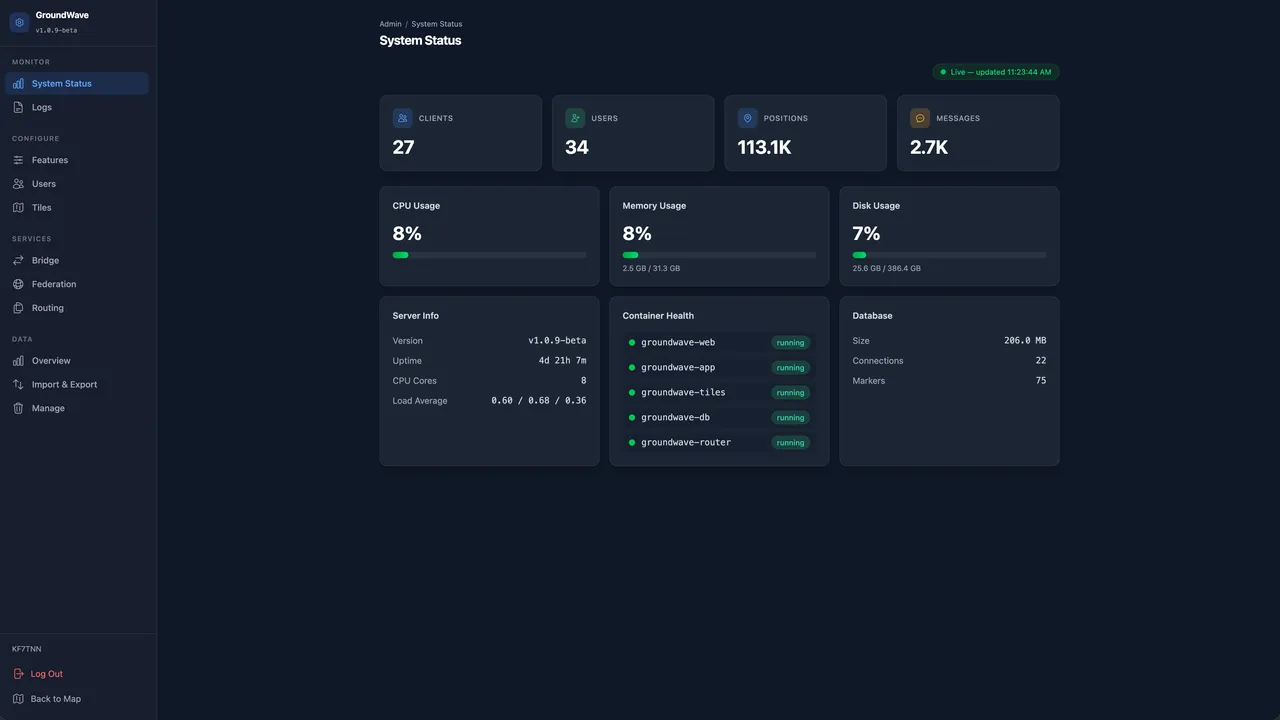
Task: Open the System Status page
Action: tap(77, 83)
